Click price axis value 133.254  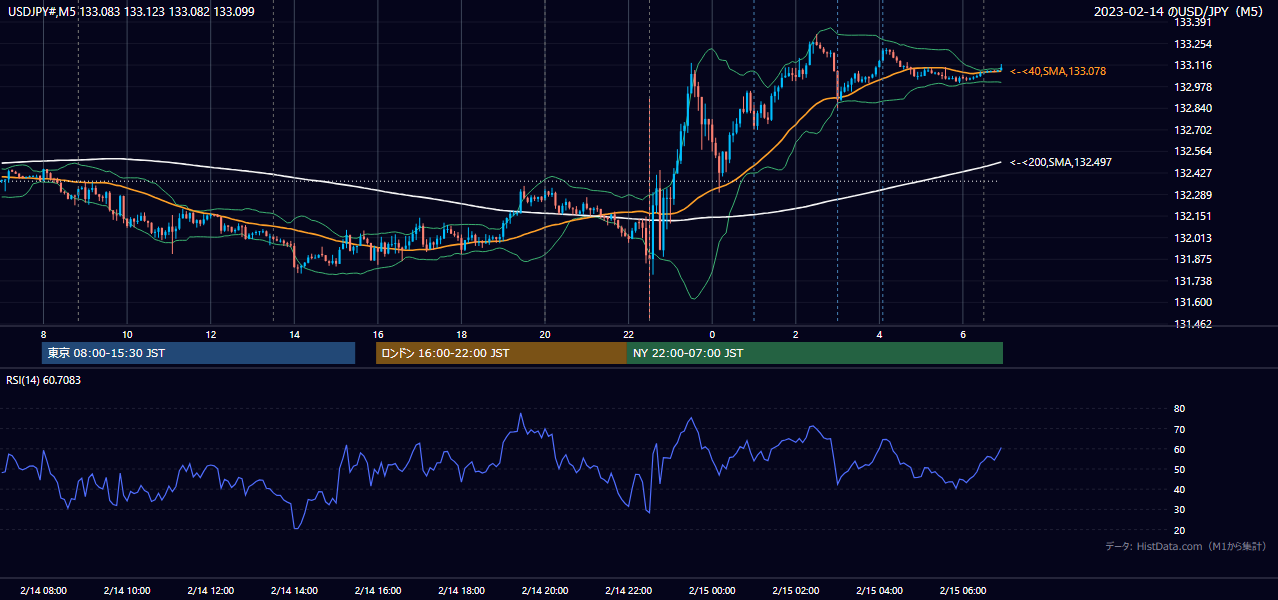(x=1193, y=44)
